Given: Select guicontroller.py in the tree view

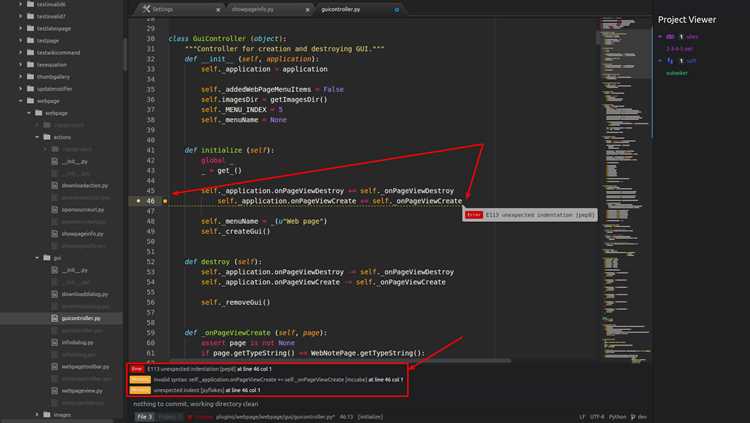Looking at the screenshot, I should point(81,318).
